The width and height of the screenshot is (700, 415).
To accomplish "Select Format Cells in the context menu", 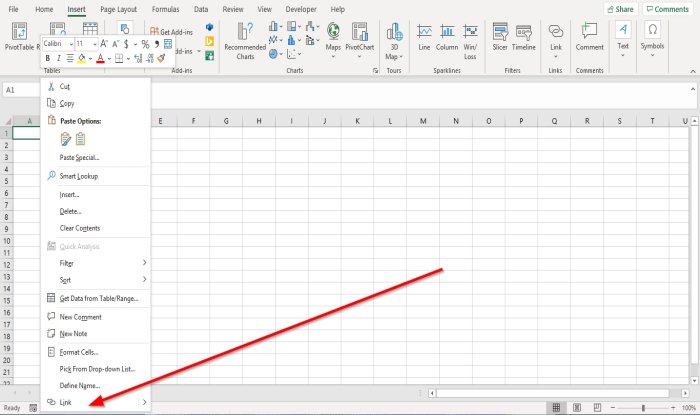I will click(x=96, y=352).
